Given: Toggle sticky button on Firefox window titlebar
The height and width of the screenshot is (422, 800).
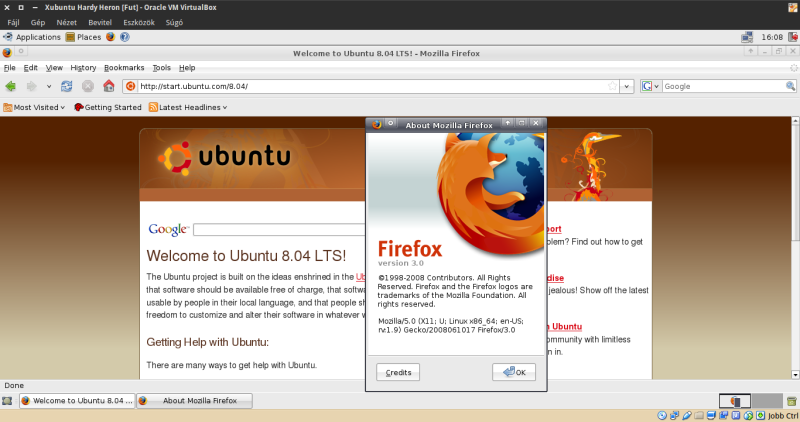Looking at the screenshot, I should (21, 51).
